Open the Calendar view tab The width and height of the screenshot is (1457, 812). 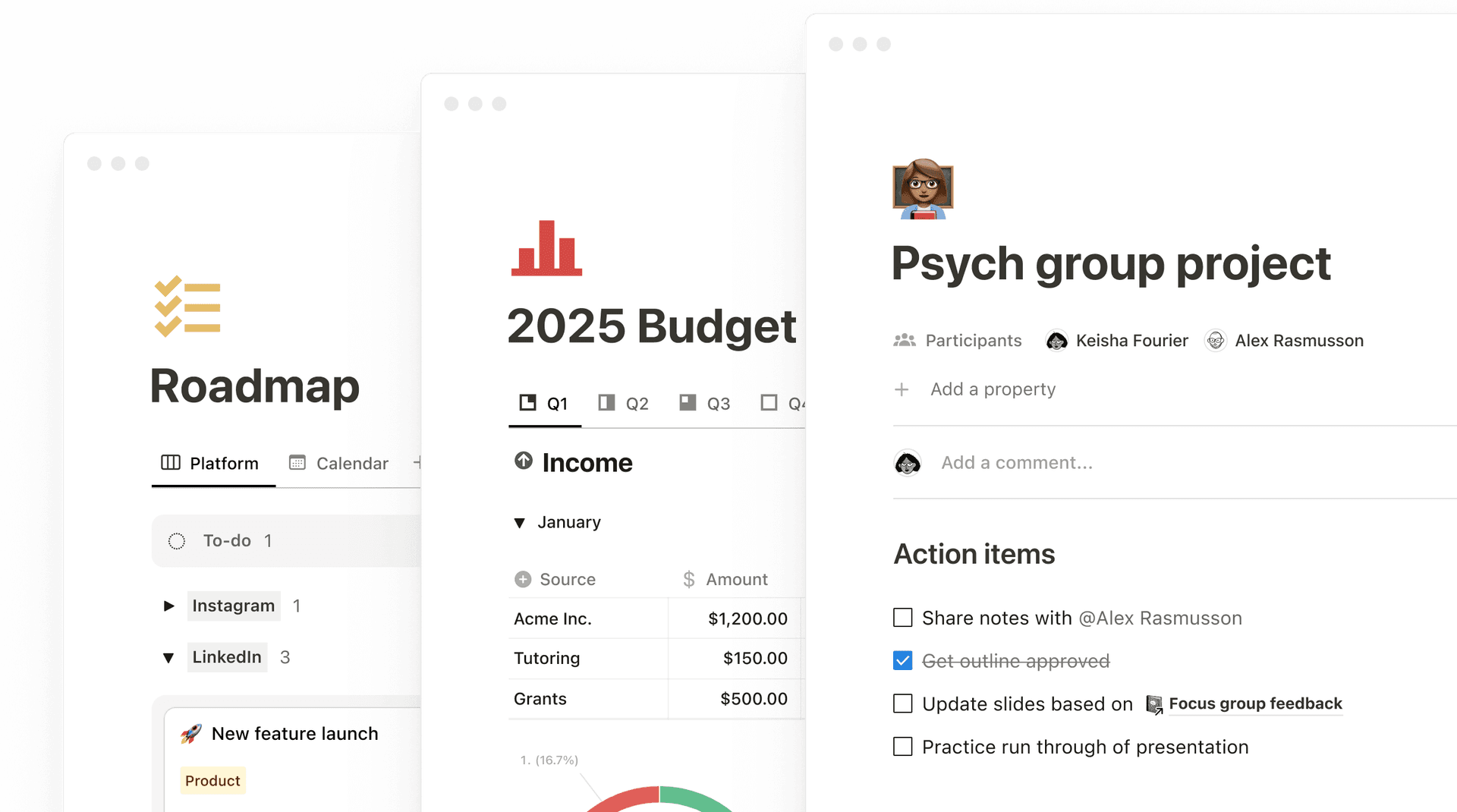point(339,463)
